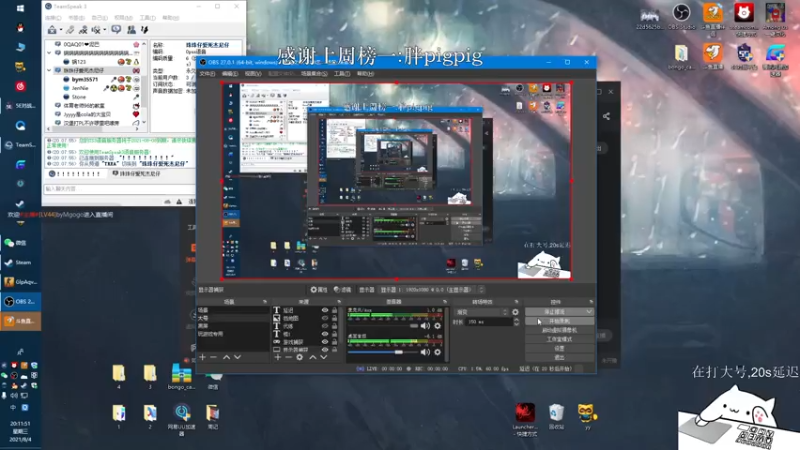Open TeamSpeak chat bubble toolbar icon
Screen dimensions: 800x450
pos(116,30)
